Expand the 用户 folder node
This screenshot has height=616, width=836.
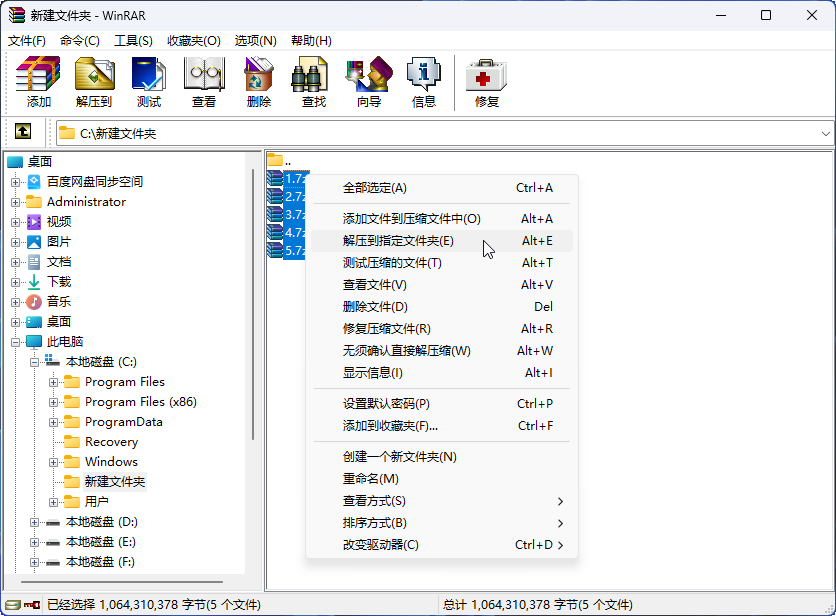coord(53,502)
